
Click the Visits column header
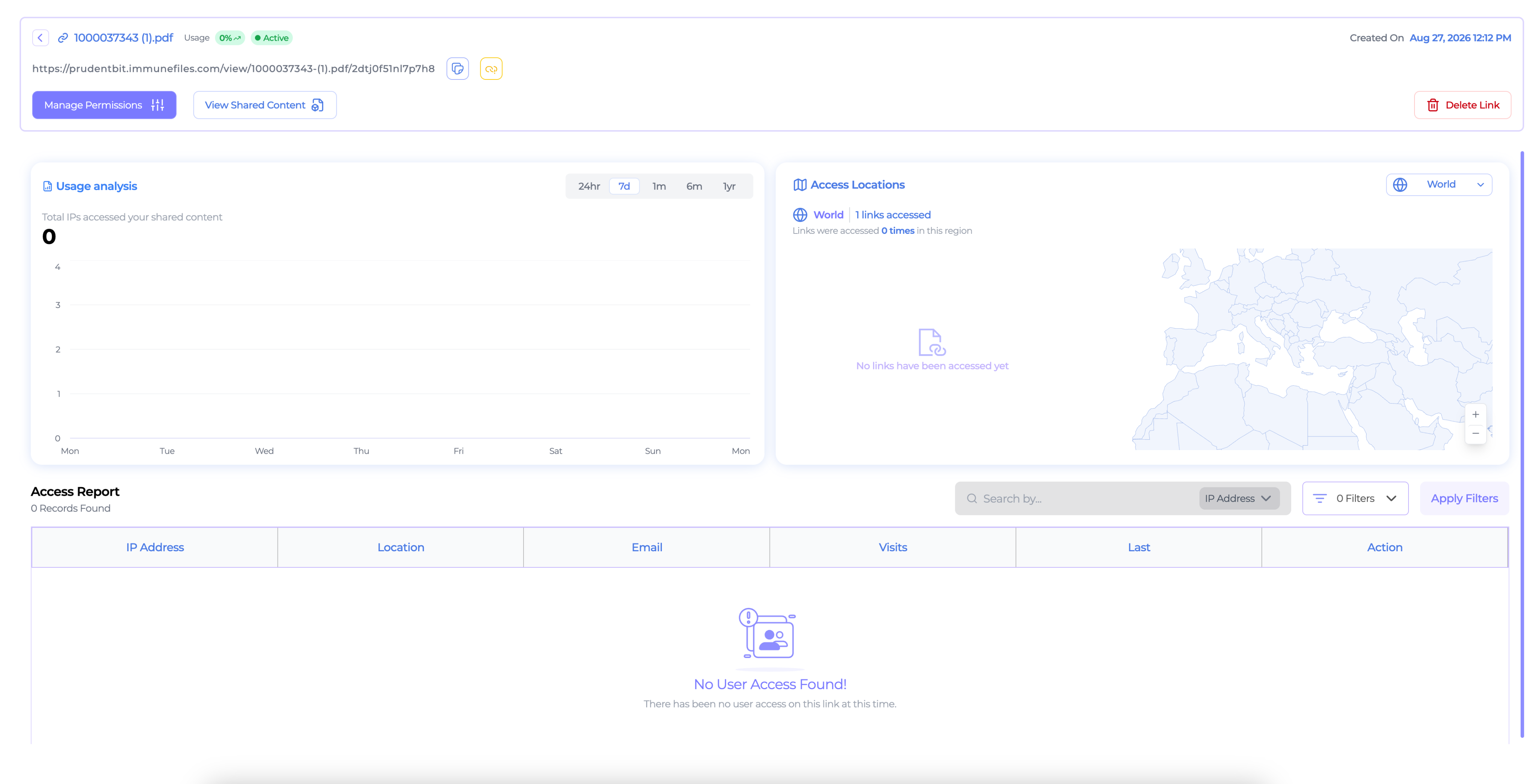click(x=892, y=548)
